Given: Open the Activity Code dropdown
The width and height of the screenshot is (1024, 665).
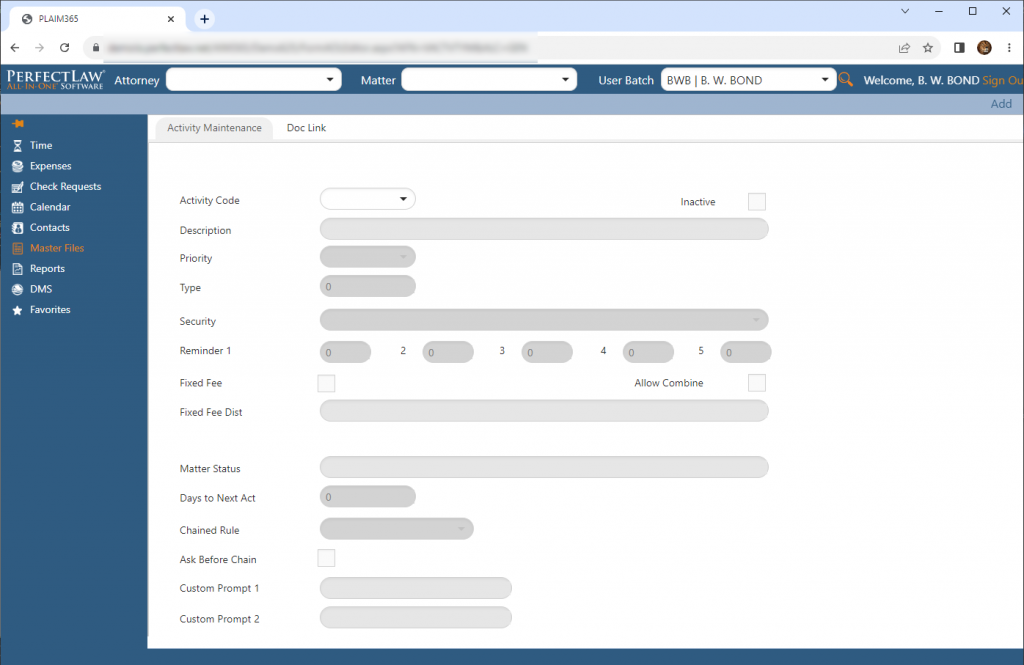Looking at the screenshot, I should coord(368,199).
